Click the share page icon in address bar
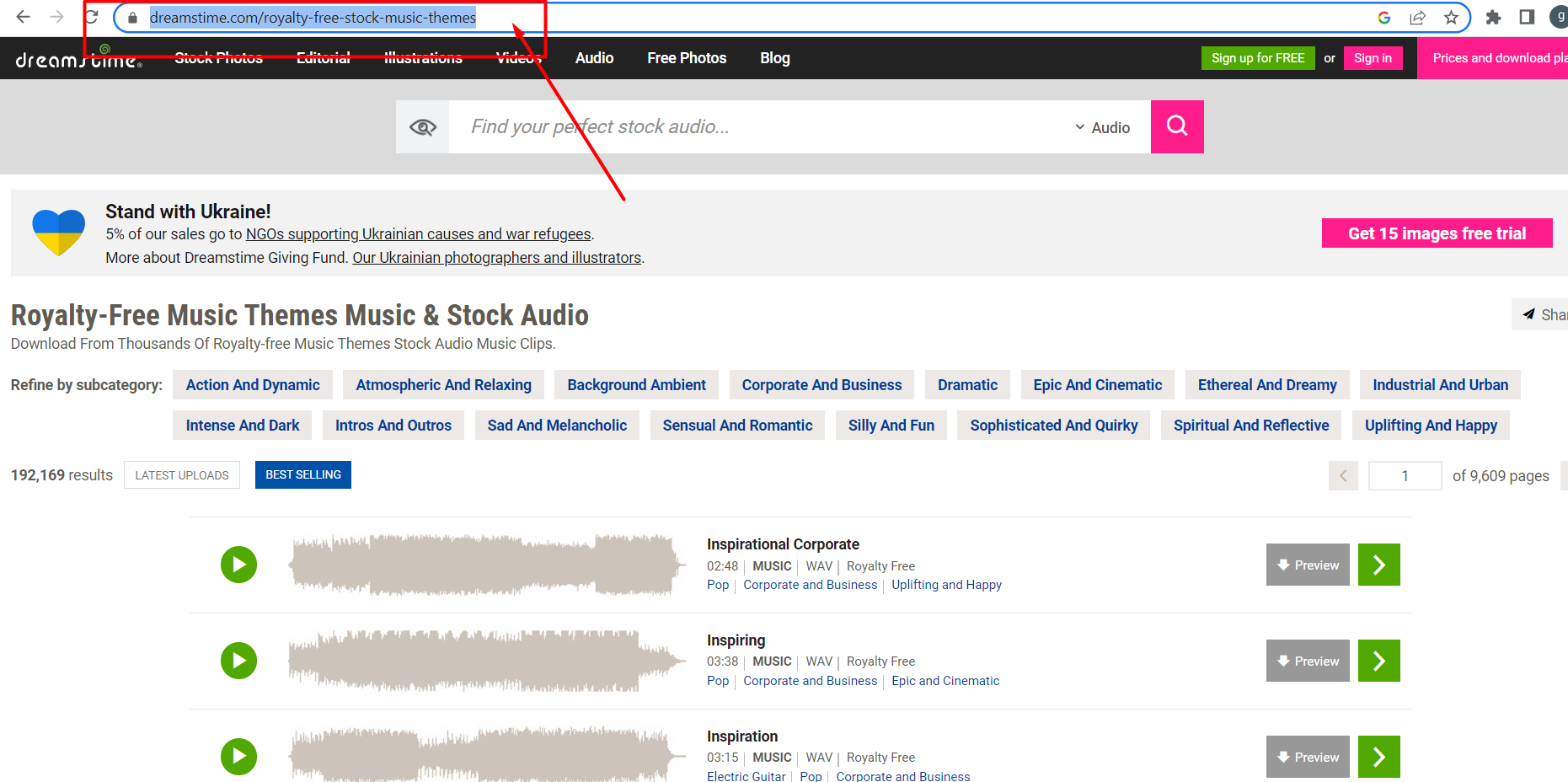This screenshot has height=782, width=1568. click(1417, 18)
